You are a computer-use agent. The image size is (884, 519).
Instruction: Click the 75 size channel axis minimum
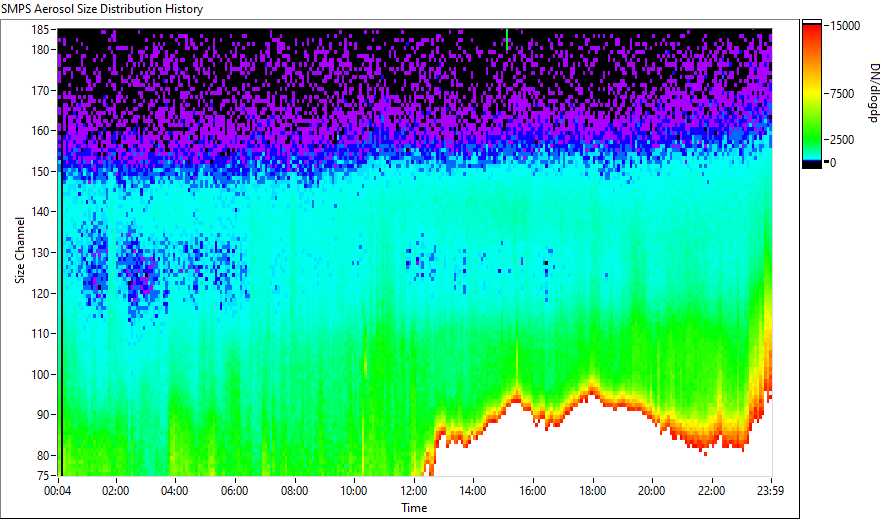pos(42,476)
